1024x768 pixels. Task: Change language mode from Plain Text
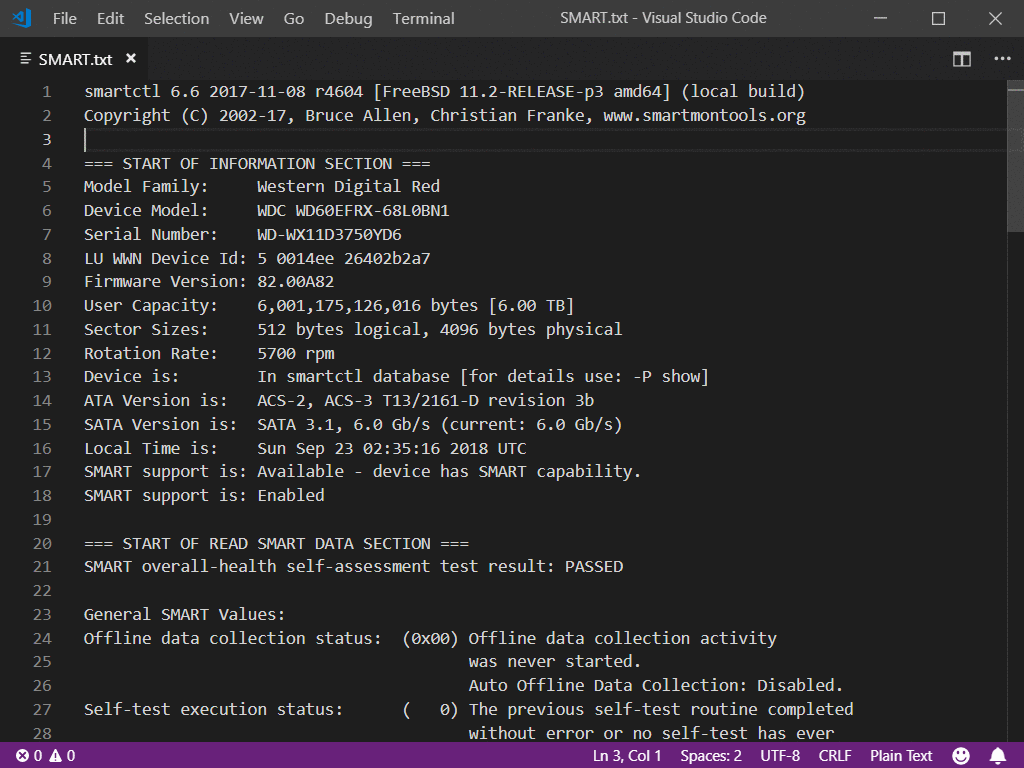(900, 756)
